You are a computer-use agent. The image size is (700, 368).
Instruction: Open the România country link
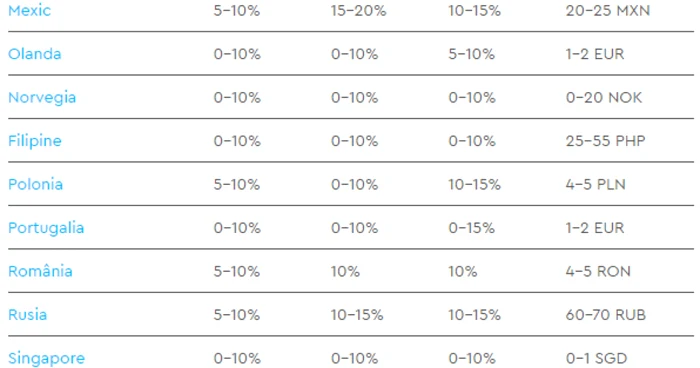40,271
